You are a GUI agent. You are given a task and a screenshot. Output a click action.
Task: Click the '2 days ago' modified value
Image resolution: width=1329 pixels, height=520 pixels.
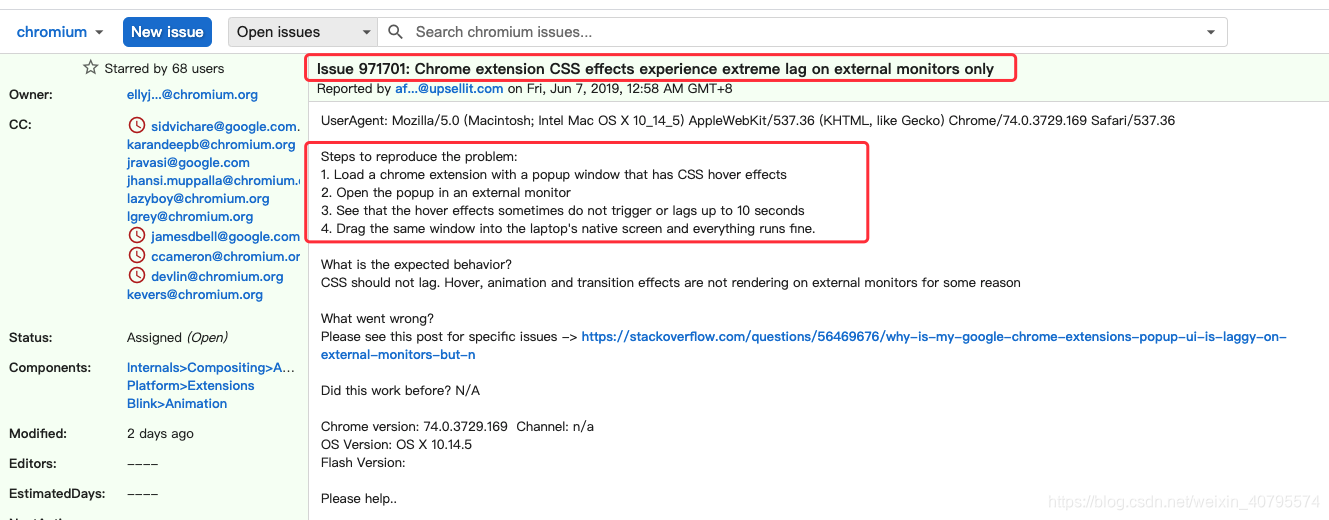(x=160, y=433)
